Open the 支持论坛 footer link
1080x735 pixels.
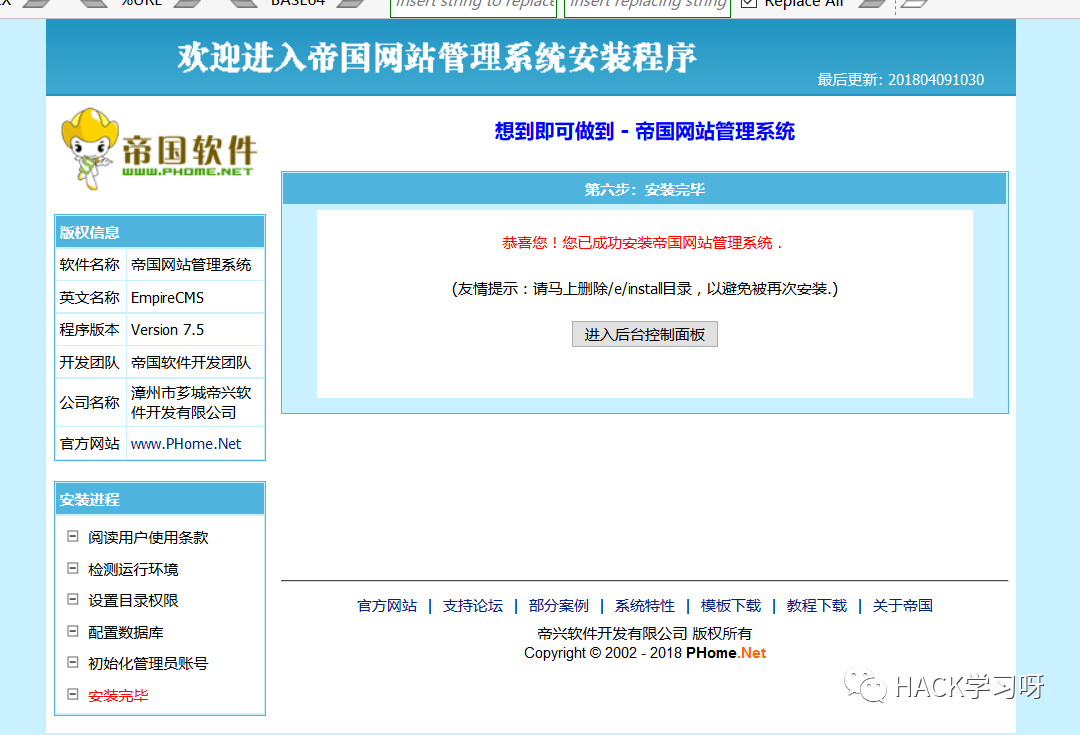pyautogui.click(x=473, y=605)
